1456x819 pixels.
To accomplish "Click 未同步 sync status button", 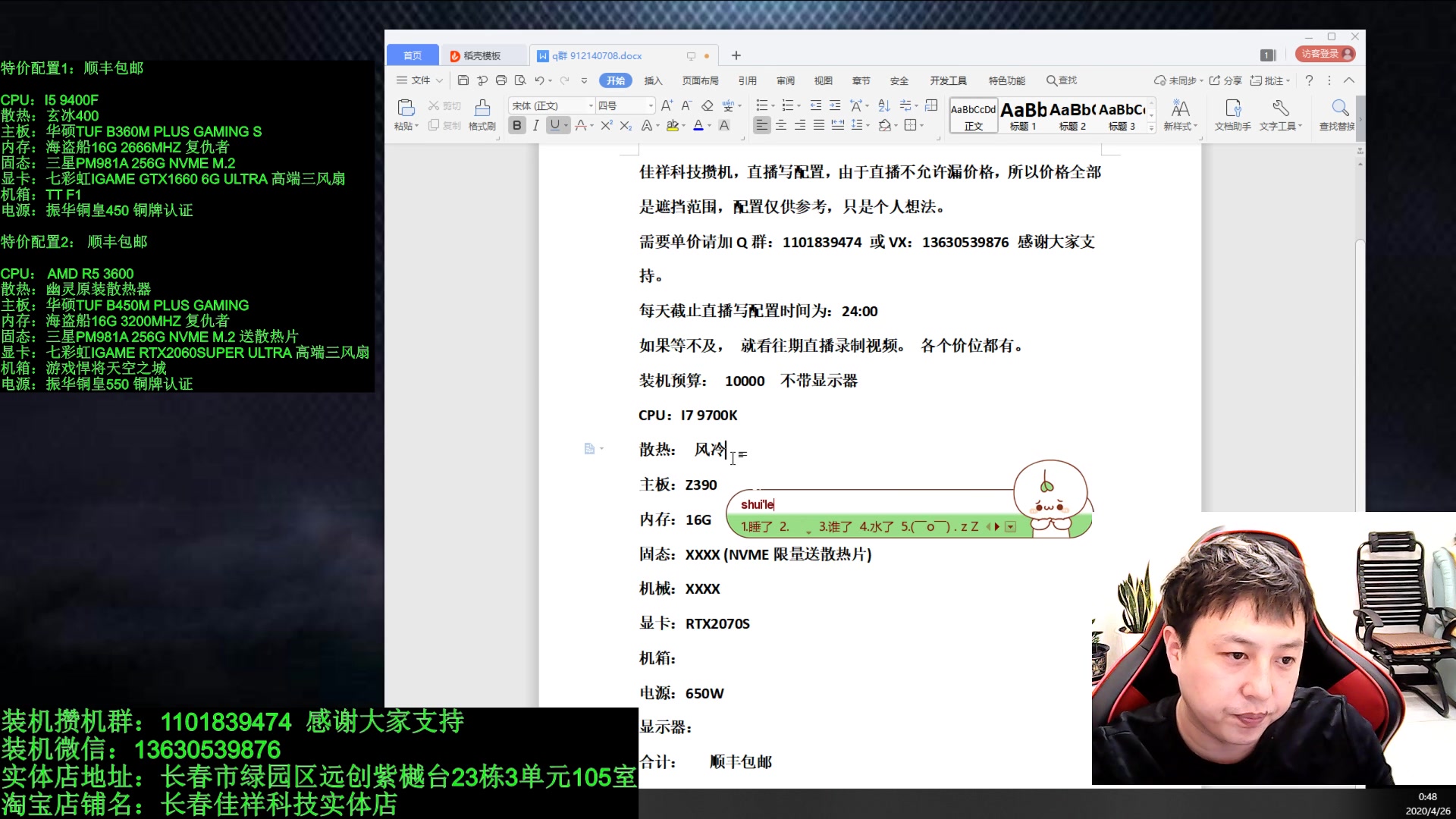I will coord(1178,80).
